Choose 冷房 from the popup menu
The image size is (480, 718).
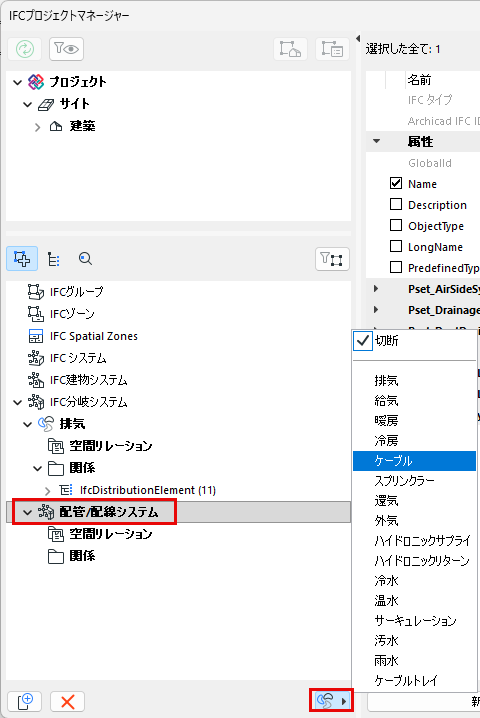415,441
